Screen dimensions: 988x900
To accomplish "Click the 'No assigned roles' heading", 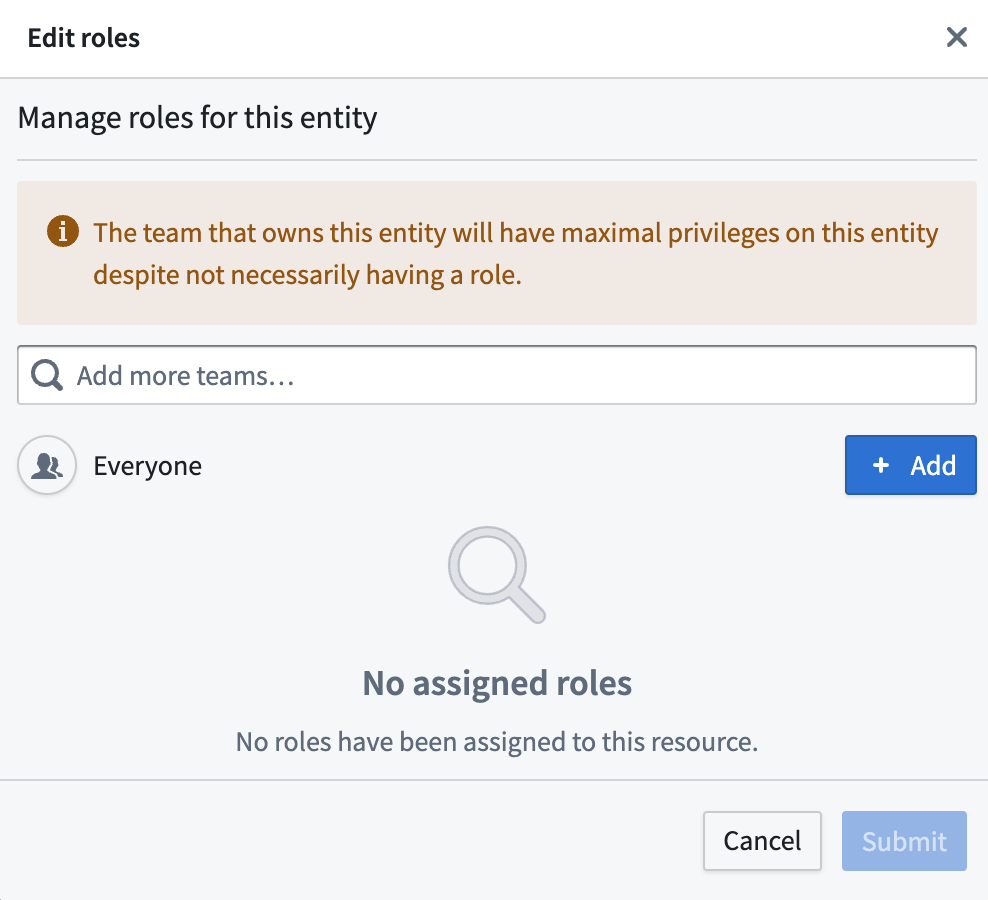I will point(497,683).
